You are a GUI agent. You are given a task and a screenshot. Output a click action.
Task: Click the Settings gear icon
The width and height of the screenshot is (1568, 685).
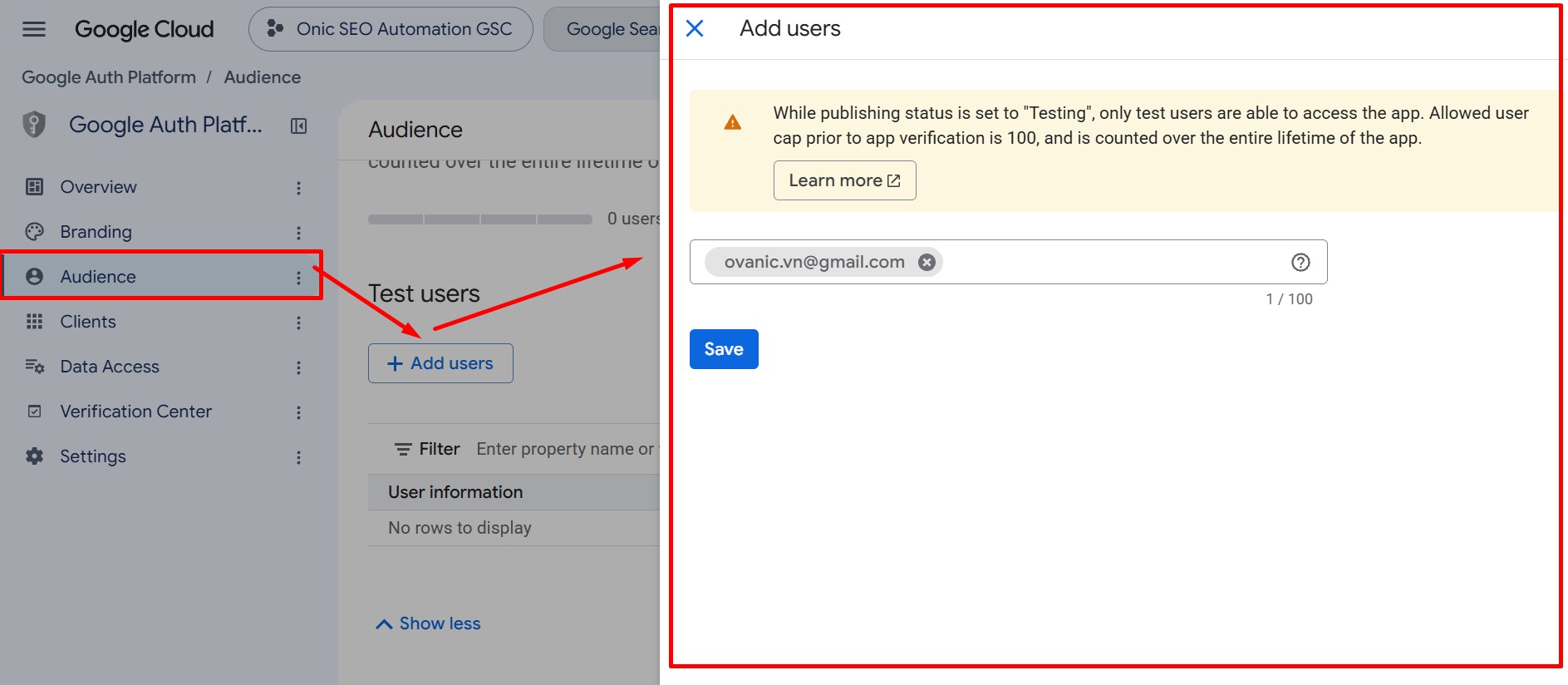34,456
